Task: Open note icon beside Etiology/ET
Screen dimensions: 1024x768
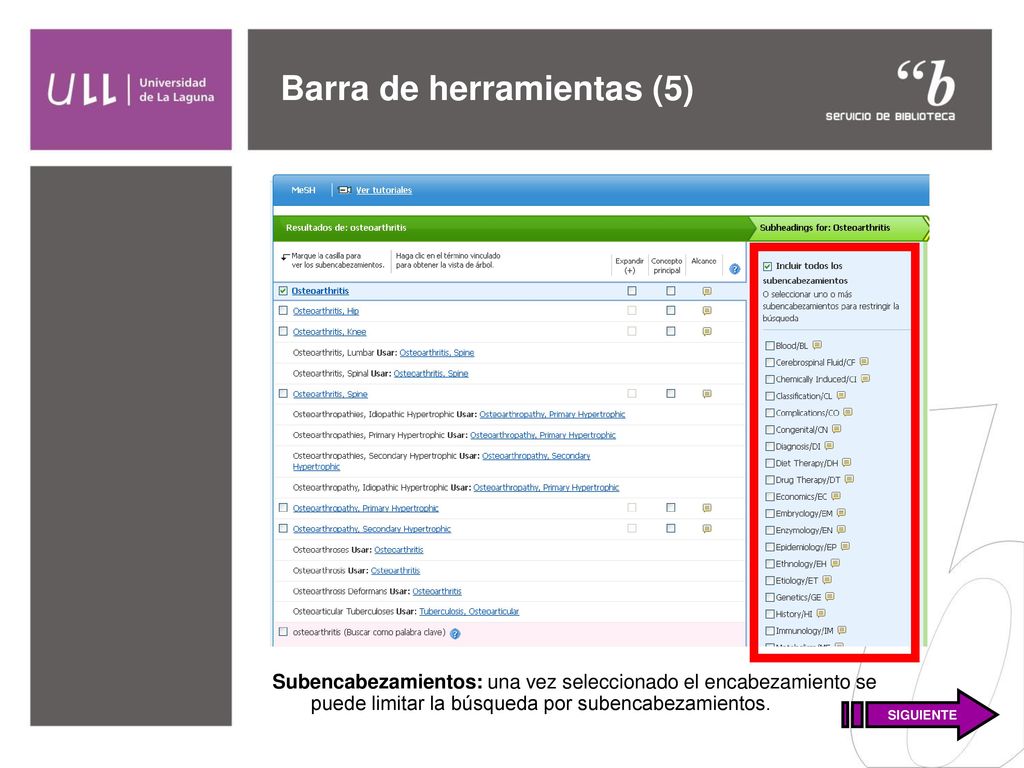Action: tap(827, 580)
